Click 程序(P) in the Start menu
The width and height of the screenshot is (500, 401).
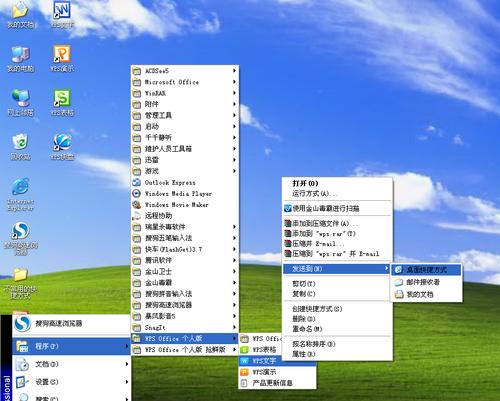click(x=71, y=346)
